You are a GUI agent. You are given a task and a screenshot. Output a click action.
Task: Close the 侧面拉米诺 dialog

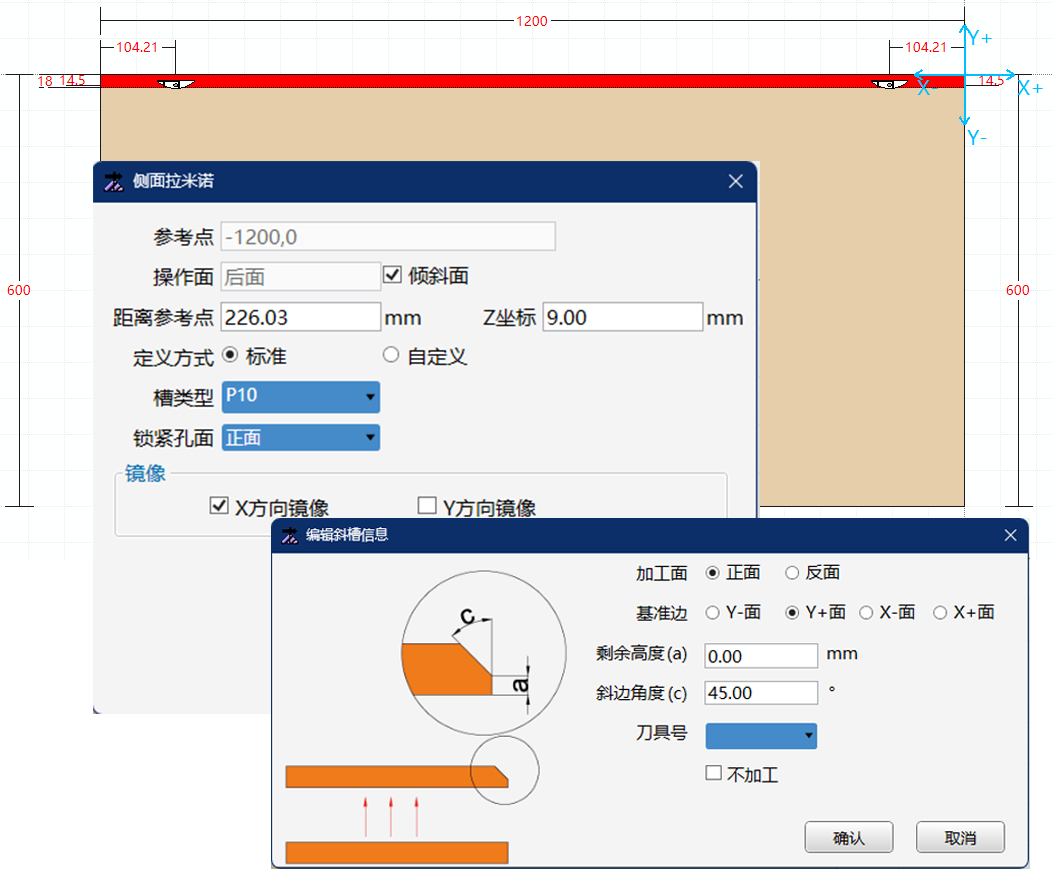735,181
